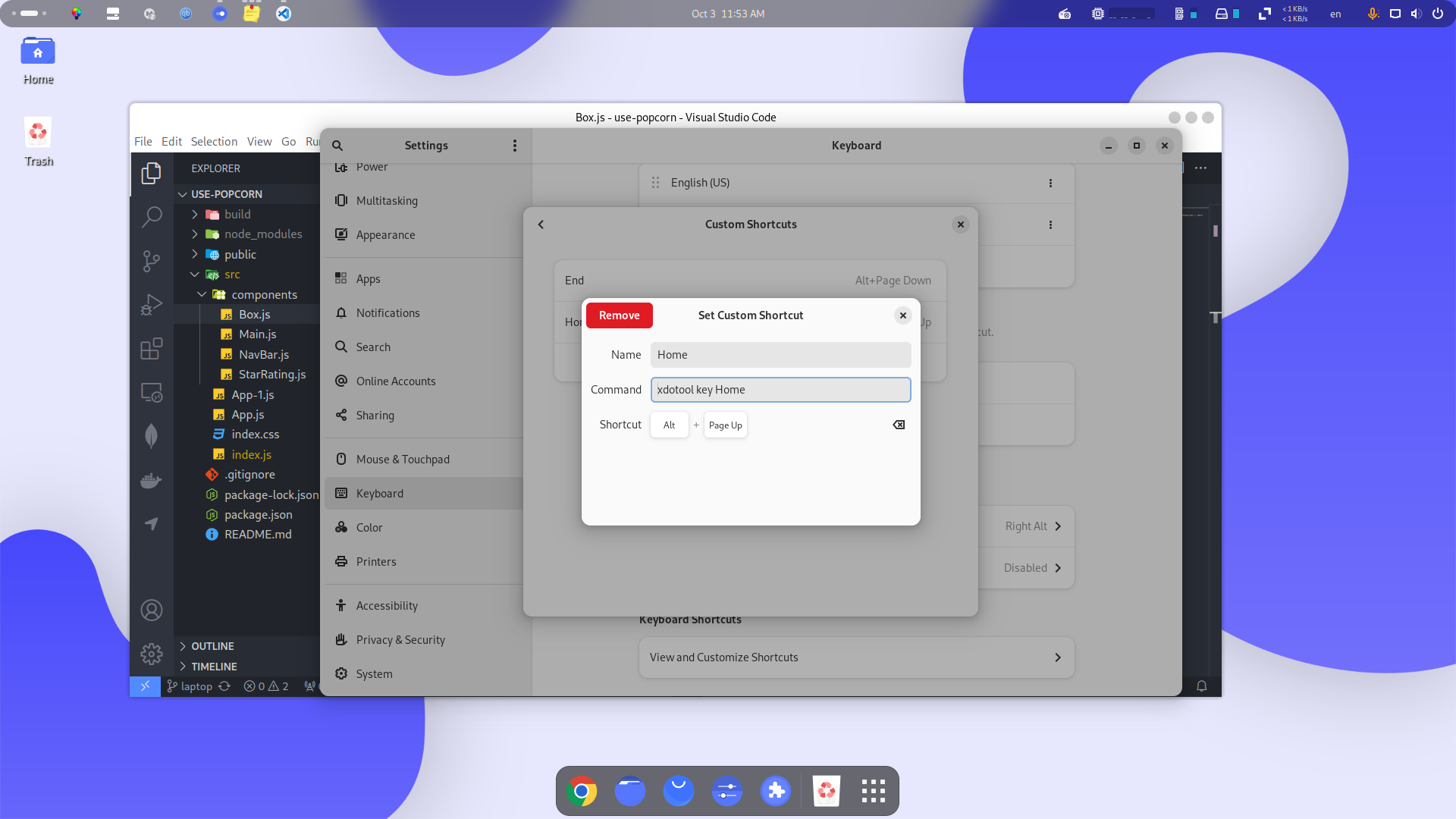
Task: Open VS Code Source Control view
Action: (151, 261)
